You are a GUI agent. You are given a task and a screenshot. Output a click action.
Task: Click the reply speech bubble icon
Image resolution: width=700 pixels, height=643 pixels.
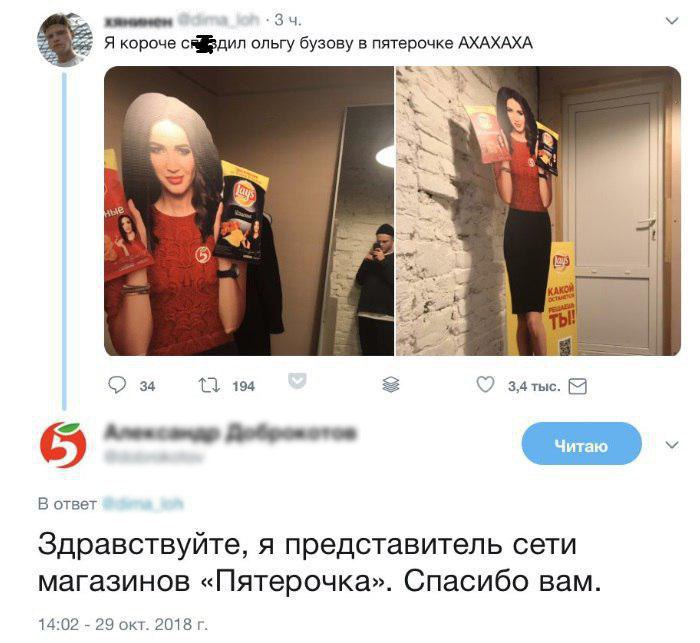click(x=117, y=385)
